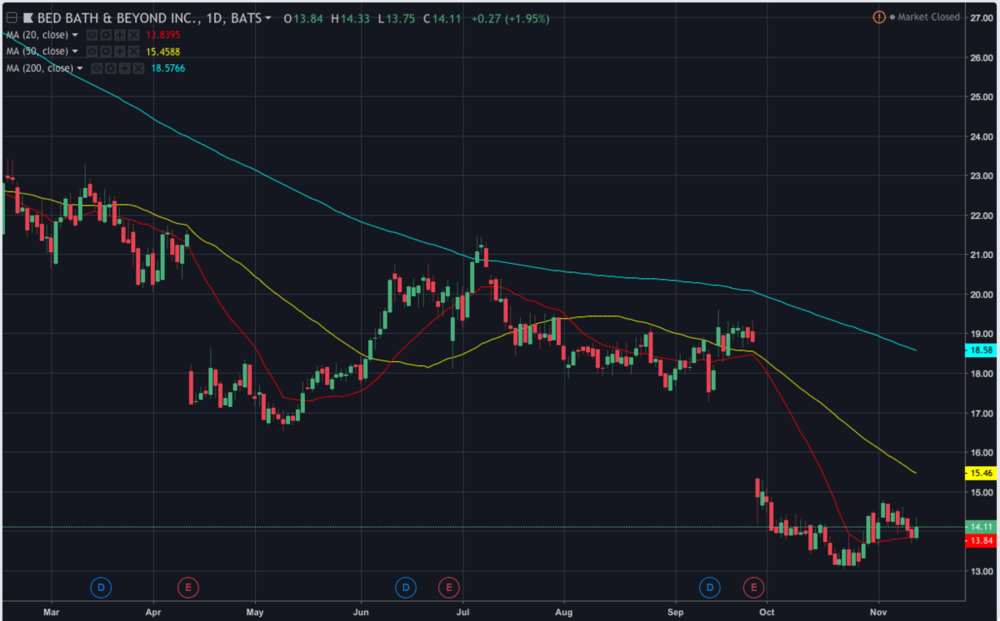Click the September dividend marker D
The image size is (1000, 621).
click(x=710, y=586)
